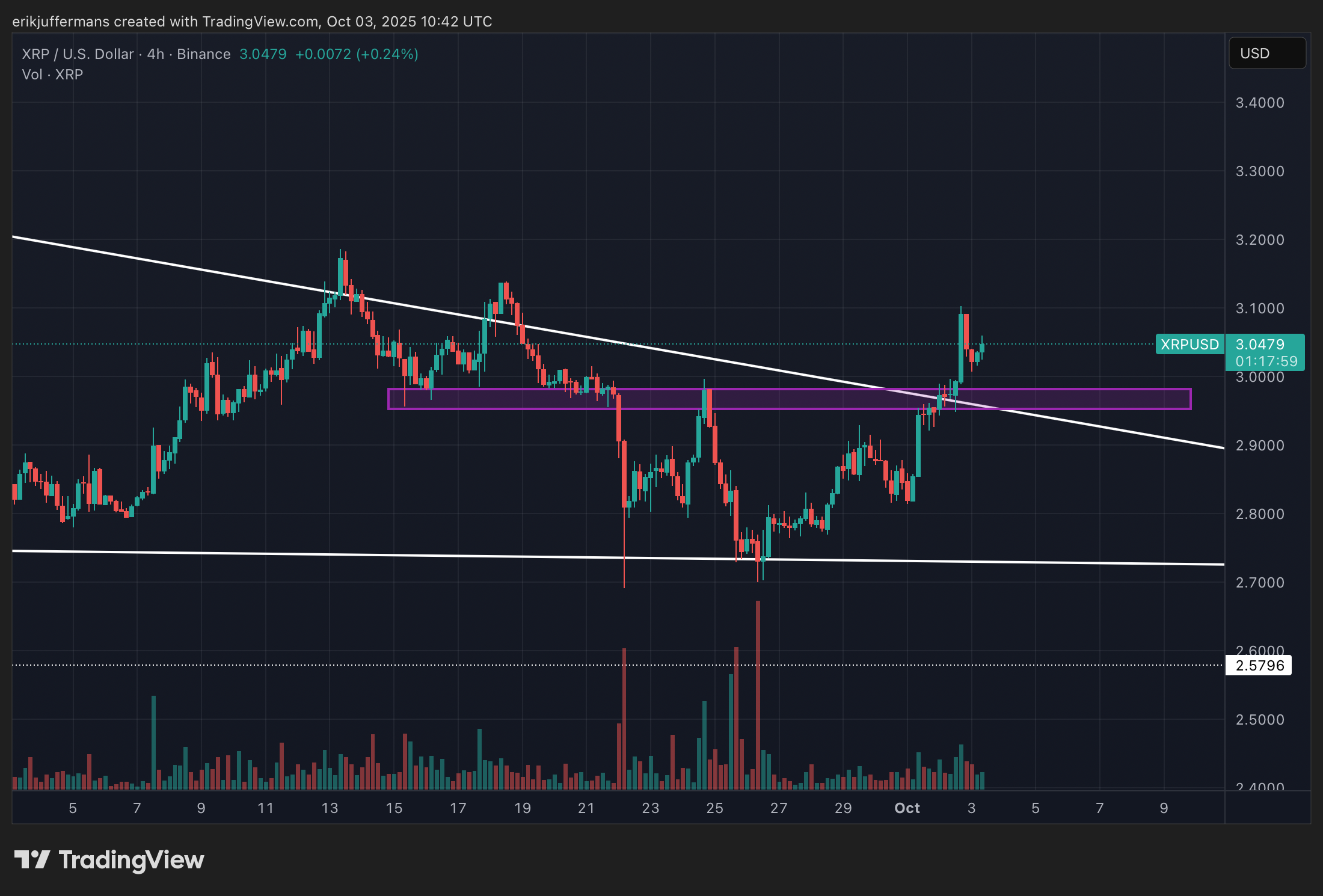Click the TradingView logo icon
The height and width of the screenshot is (896, 1323).
coord(32,859)
